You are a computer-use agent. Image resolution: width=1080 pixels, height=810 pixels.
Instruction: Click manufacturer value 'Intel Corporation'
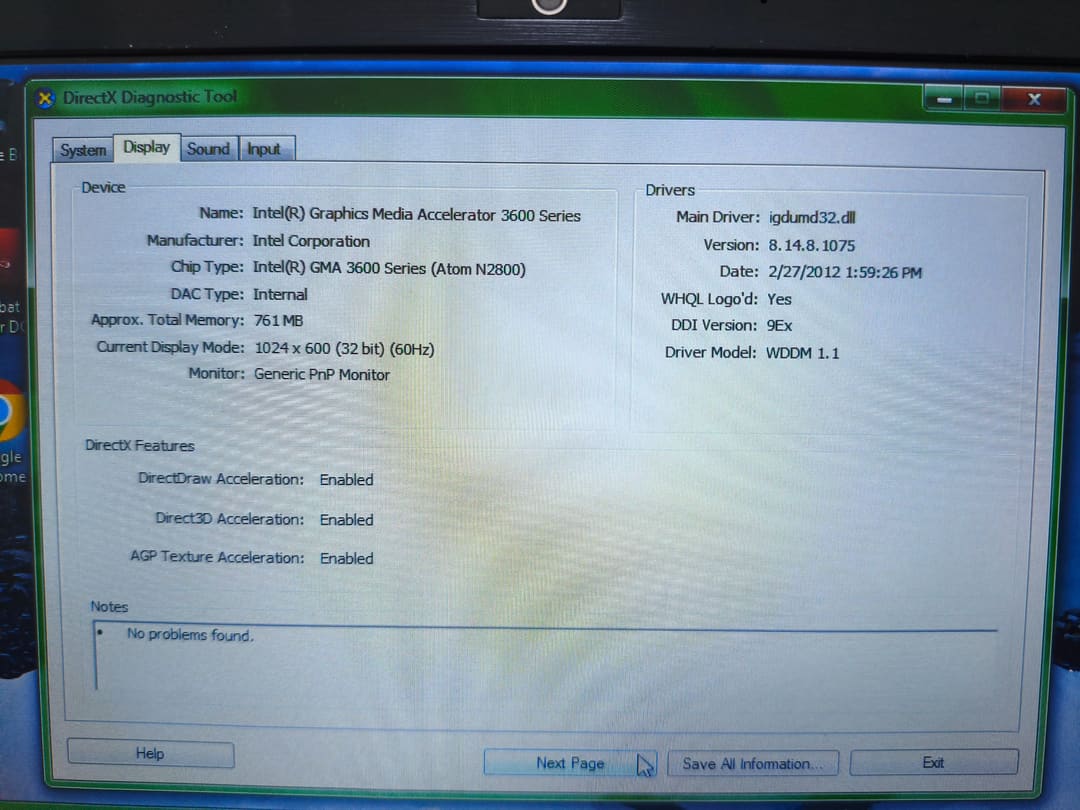click(x=311, y=241)
